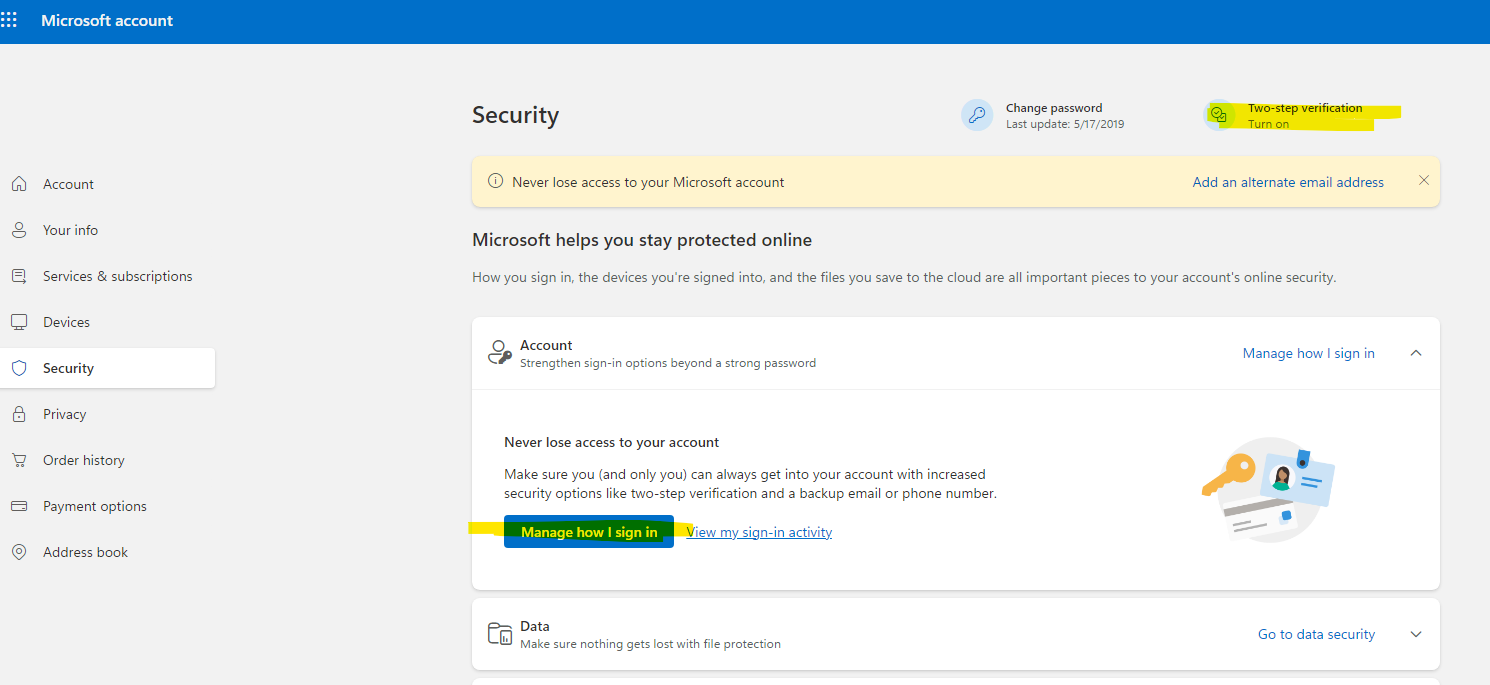Viewport: 1490px width, 685px height.
Task: Open the app launcher grid icon
Action: [9, 20]
